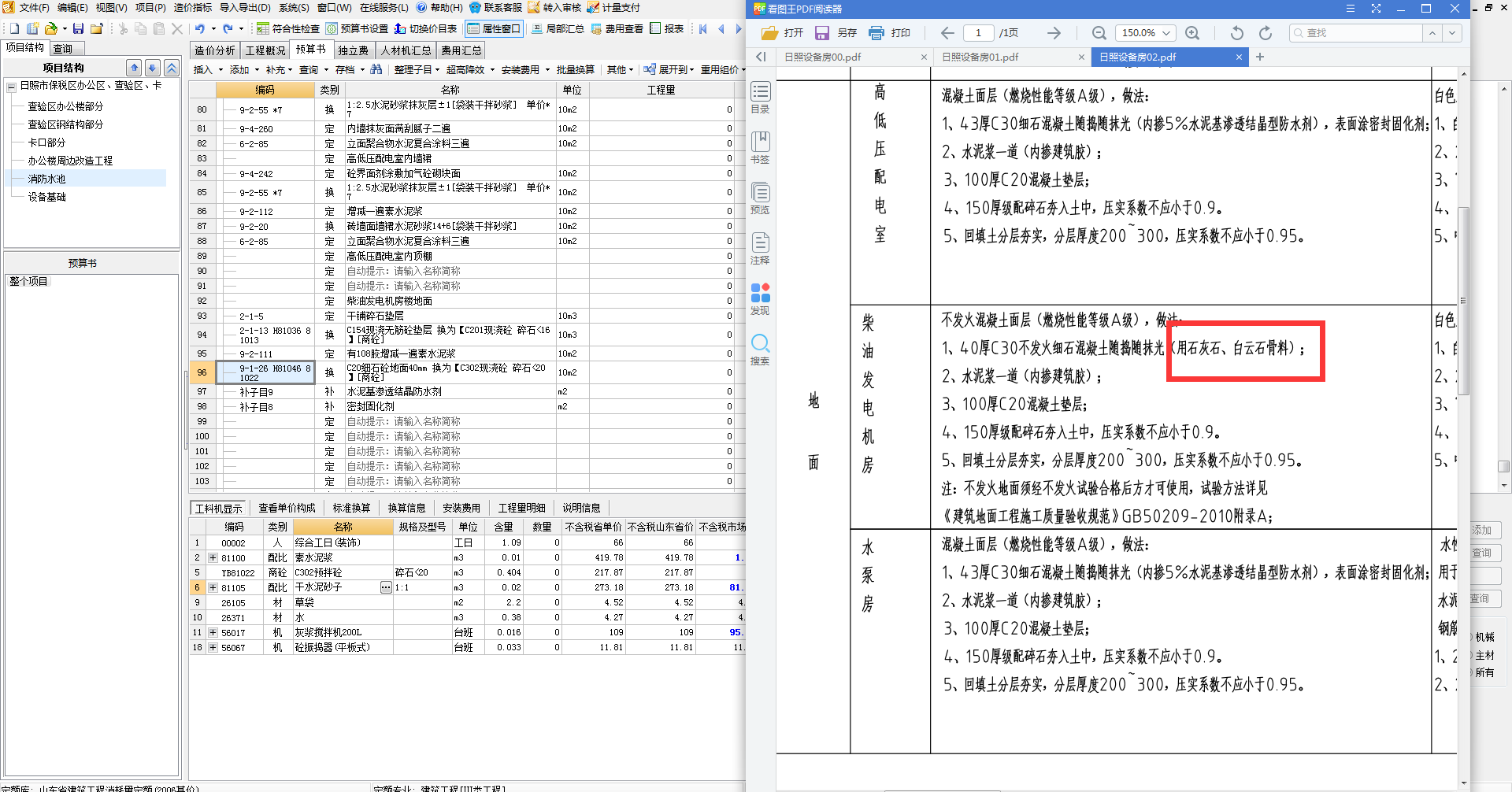Click the 费用查看 button
This screenshot has height=792, width=1512.
coord(617,28)
